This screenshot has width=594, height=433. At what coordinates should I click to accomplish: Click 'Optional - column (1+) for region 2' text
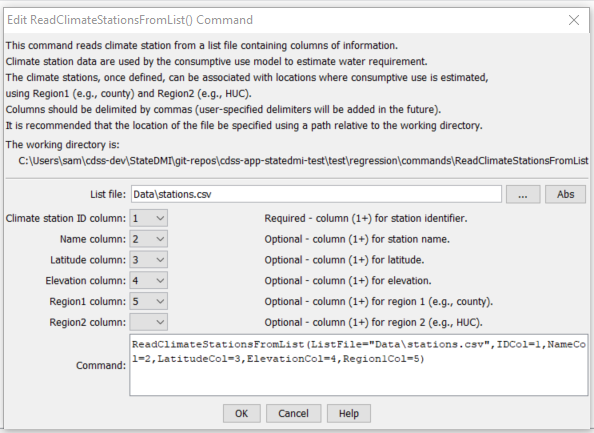(x=373, y=323)
